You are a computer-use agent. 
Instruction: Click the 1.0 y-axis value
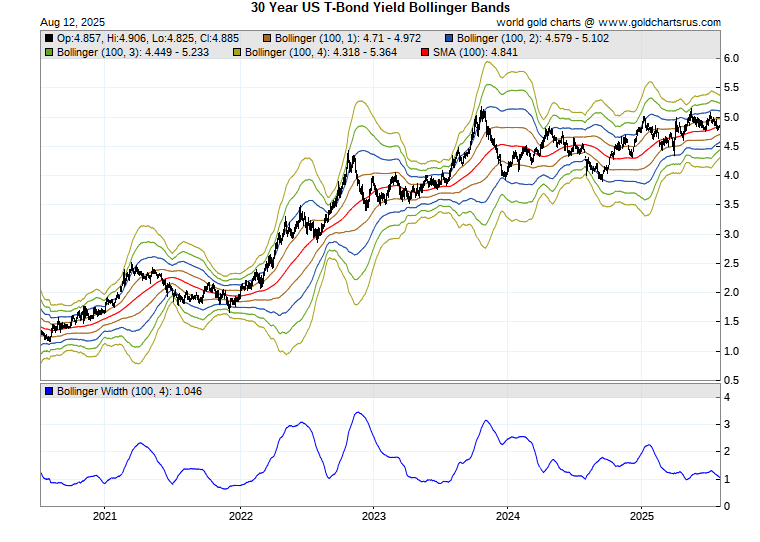pyautogui.click(x=731, y=351)
